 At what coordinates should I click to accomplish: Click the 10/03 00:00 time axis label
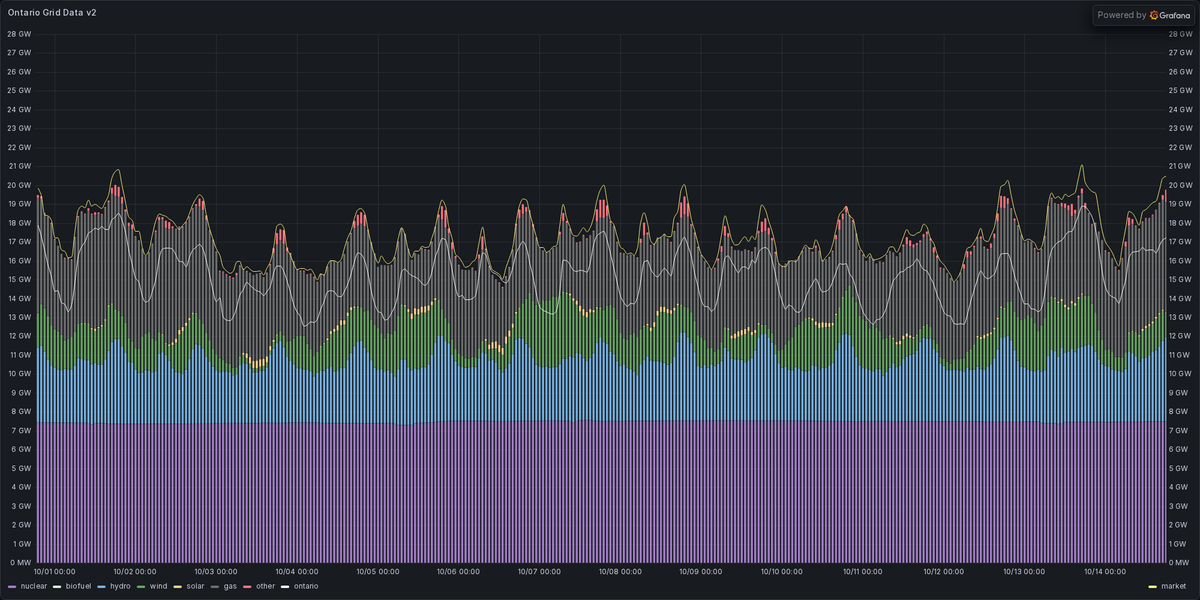[216, 572]
